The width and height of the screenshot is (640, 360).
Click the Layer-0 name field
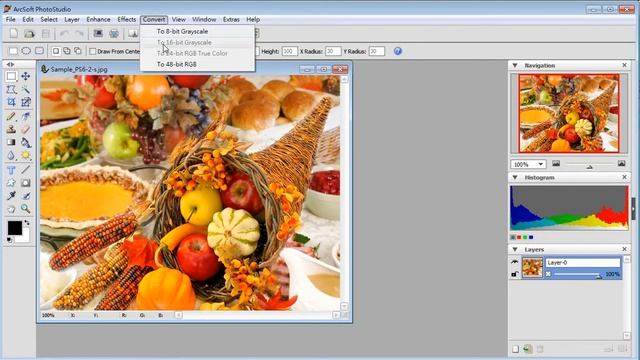tap(582, 262)
